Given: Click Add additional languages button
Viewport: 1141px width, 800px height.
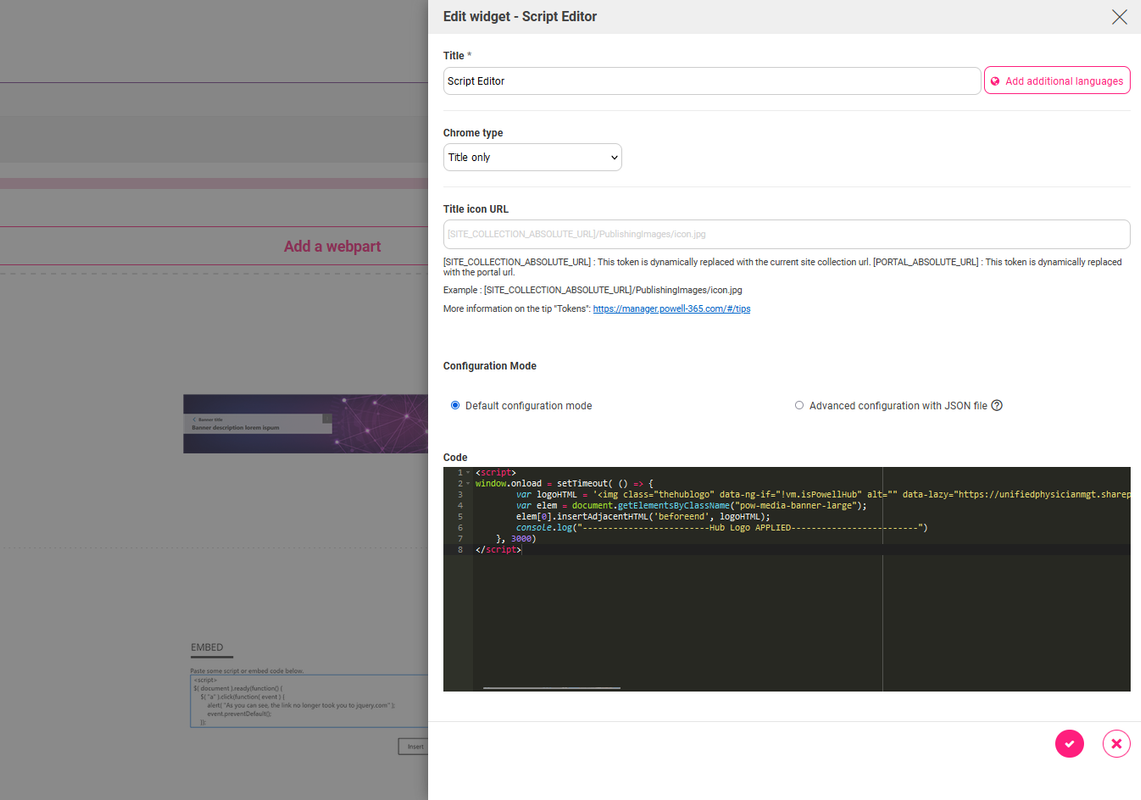Looking at the screenshot, I should 1057,81.
